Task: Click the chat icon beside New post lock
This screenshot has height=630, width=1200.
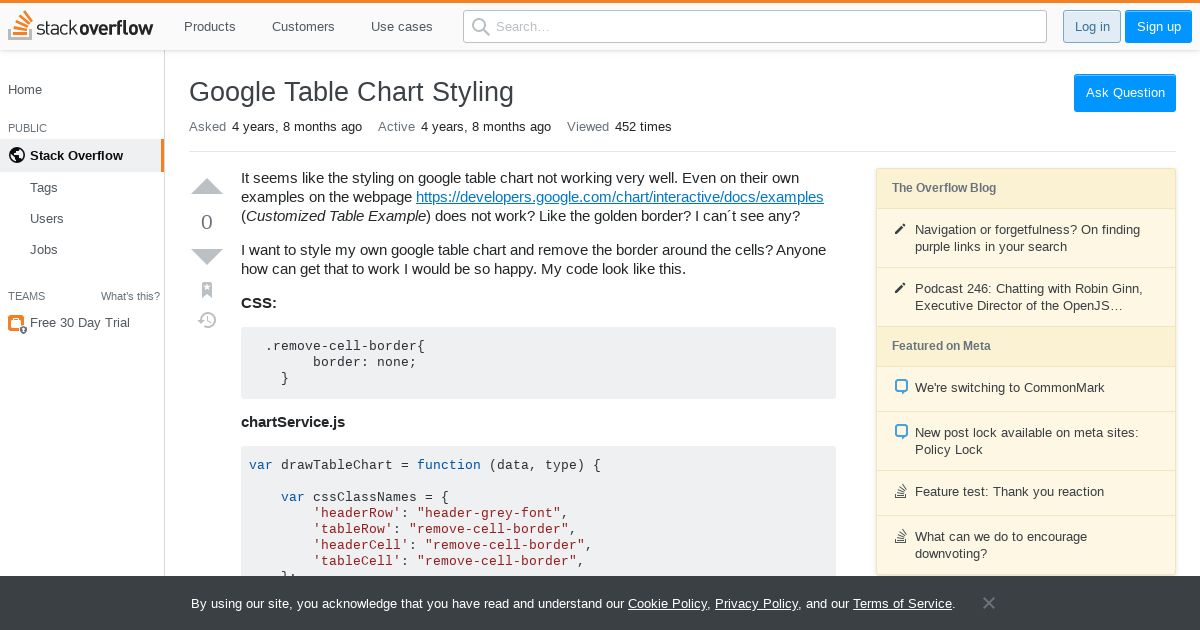Action: (900, 432)
